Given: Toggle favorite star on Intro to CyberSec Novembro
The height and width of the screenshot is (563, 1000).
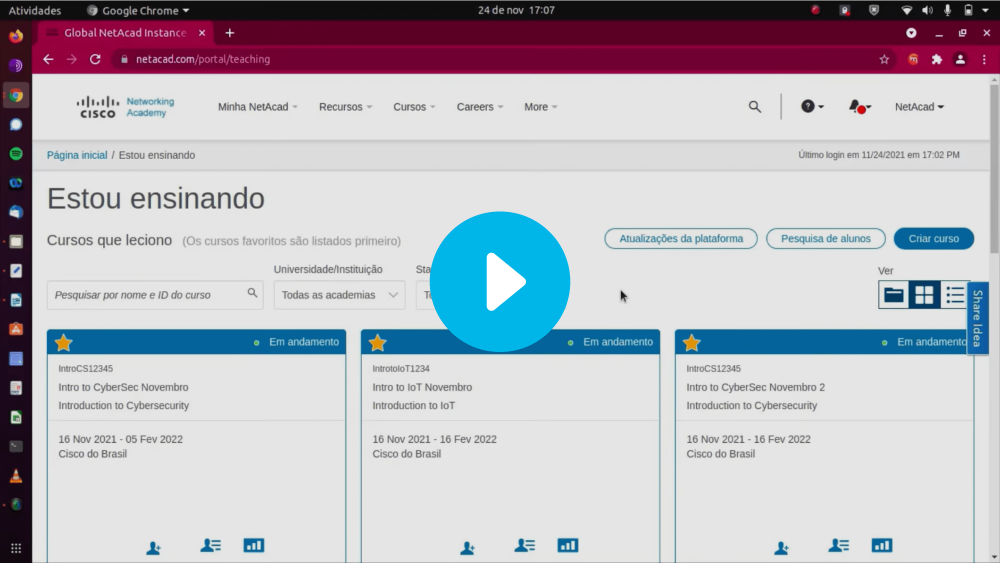Looking at the screenshot, I should tap(63, 342).
